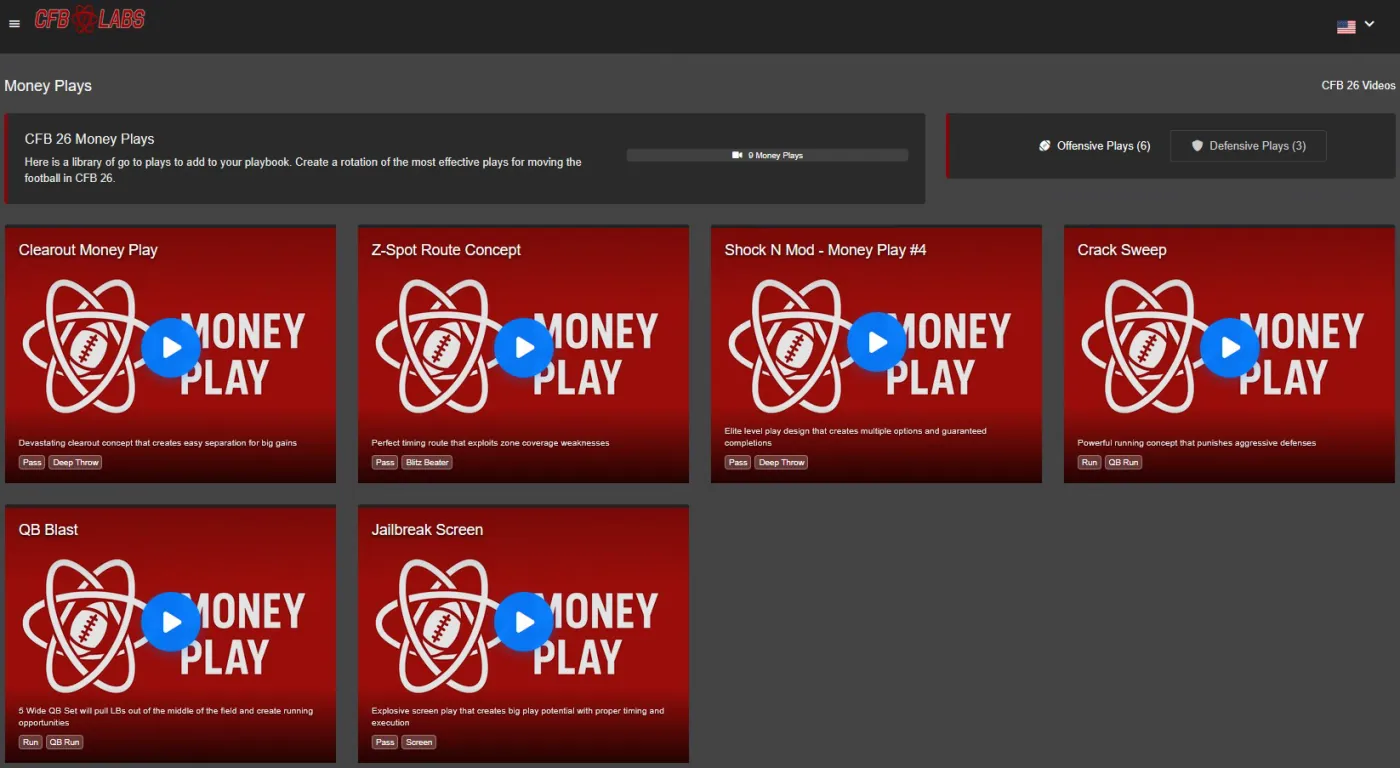Switch to Offensive Plays (6) tab
Viewport: 1400px width, 768px height.
pyautogui.click(x=1095, y=146)
